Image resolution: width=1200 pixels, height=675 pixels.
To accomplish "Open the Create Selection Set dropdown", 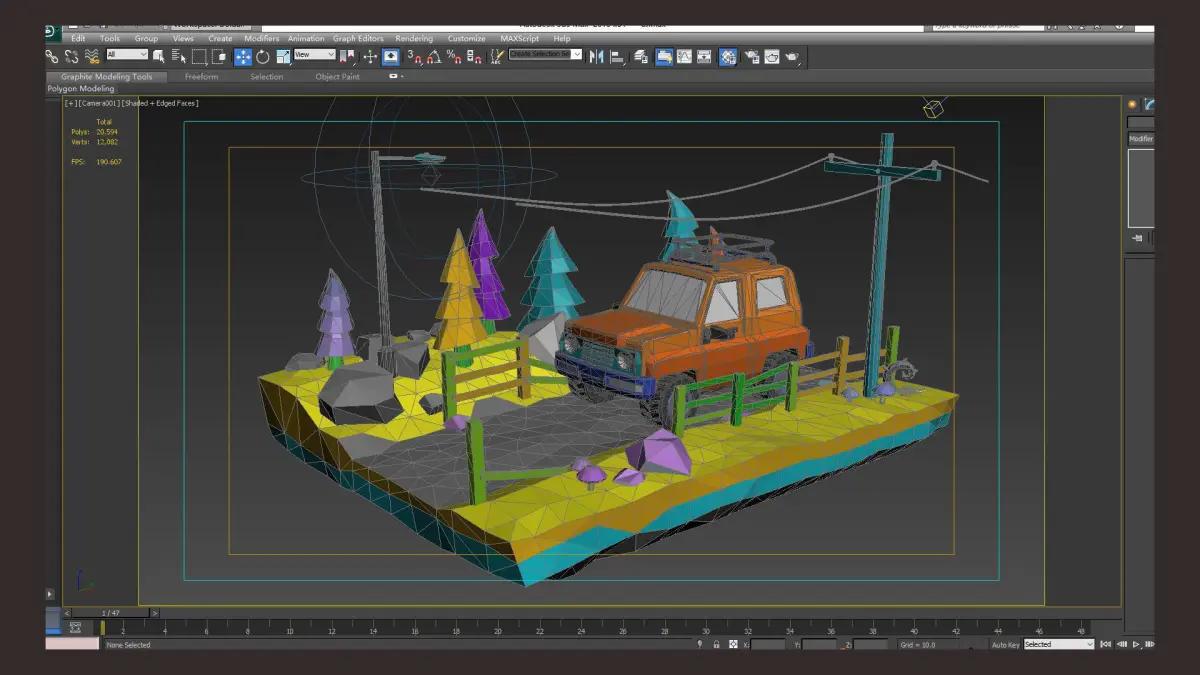I will (545, 55).
